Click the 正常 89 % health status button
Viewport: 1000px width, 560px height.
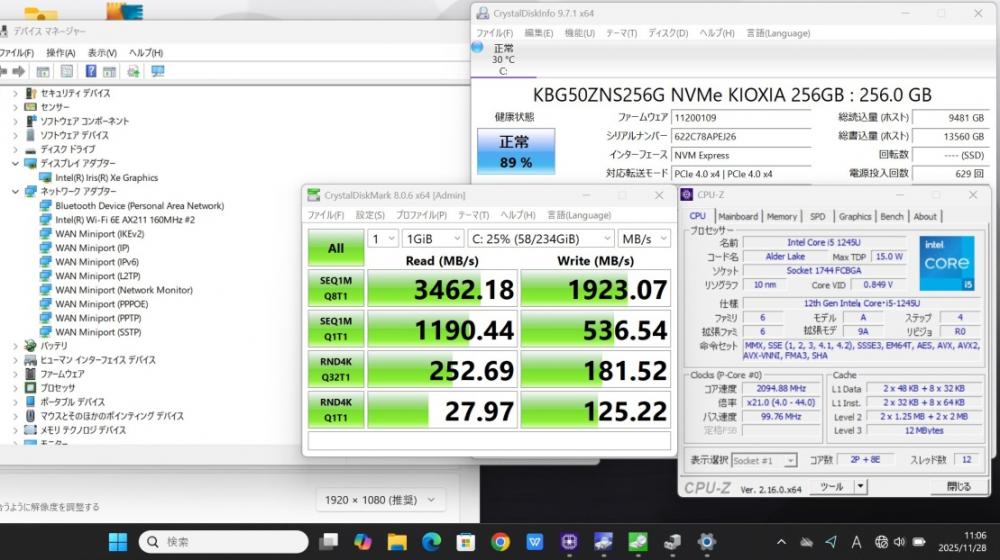point(516,152)
